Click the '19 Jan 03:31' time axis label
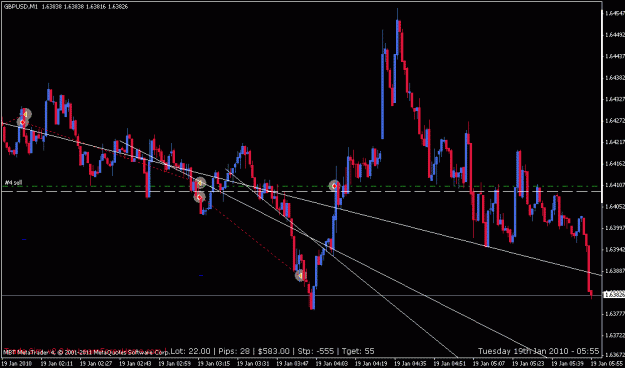The width and height of the screenshot is (625, 368). (252, 363)
